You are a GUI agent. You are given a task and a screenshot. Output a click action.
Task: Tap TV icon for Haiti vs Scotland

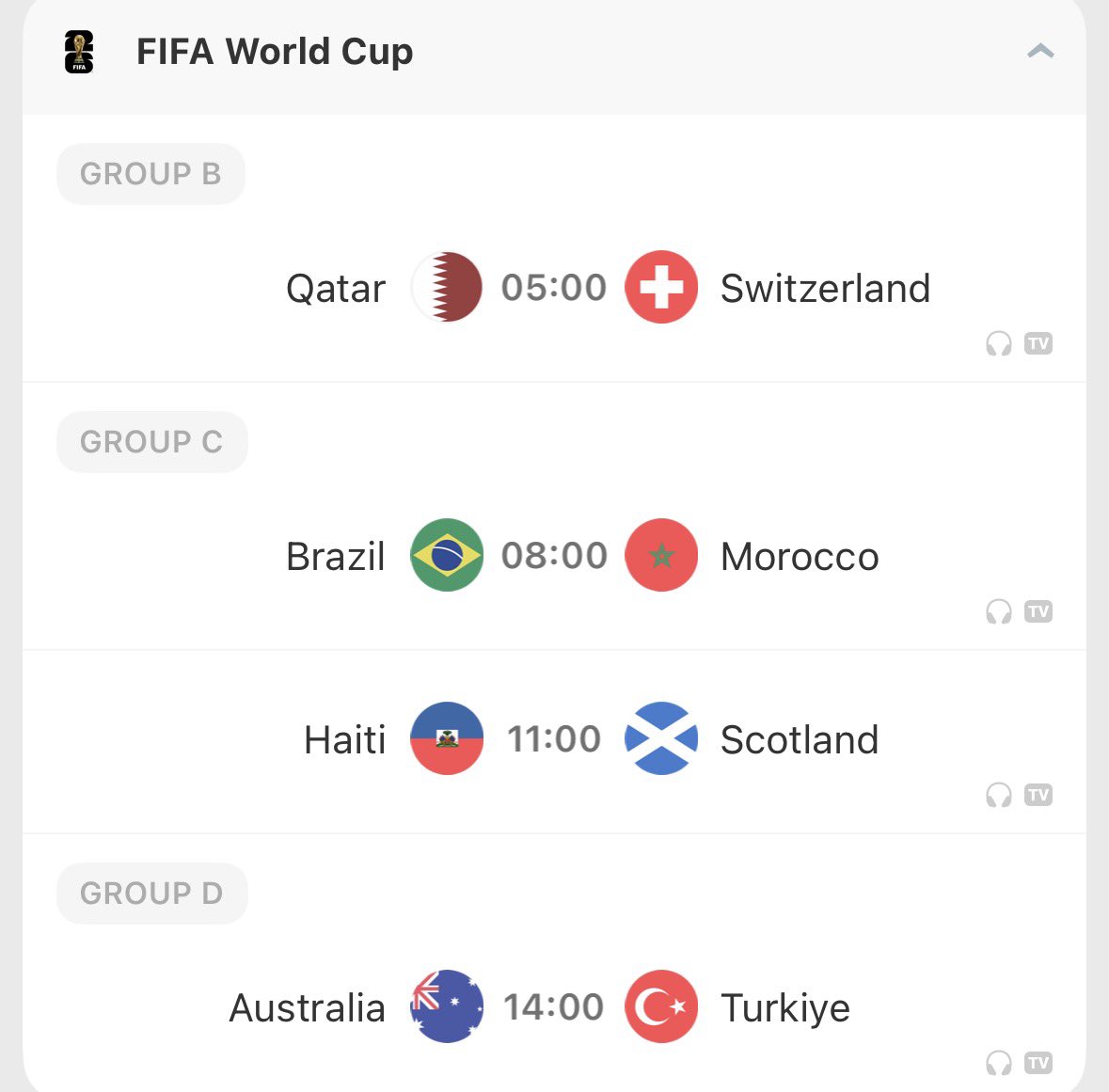(1038, 795)
